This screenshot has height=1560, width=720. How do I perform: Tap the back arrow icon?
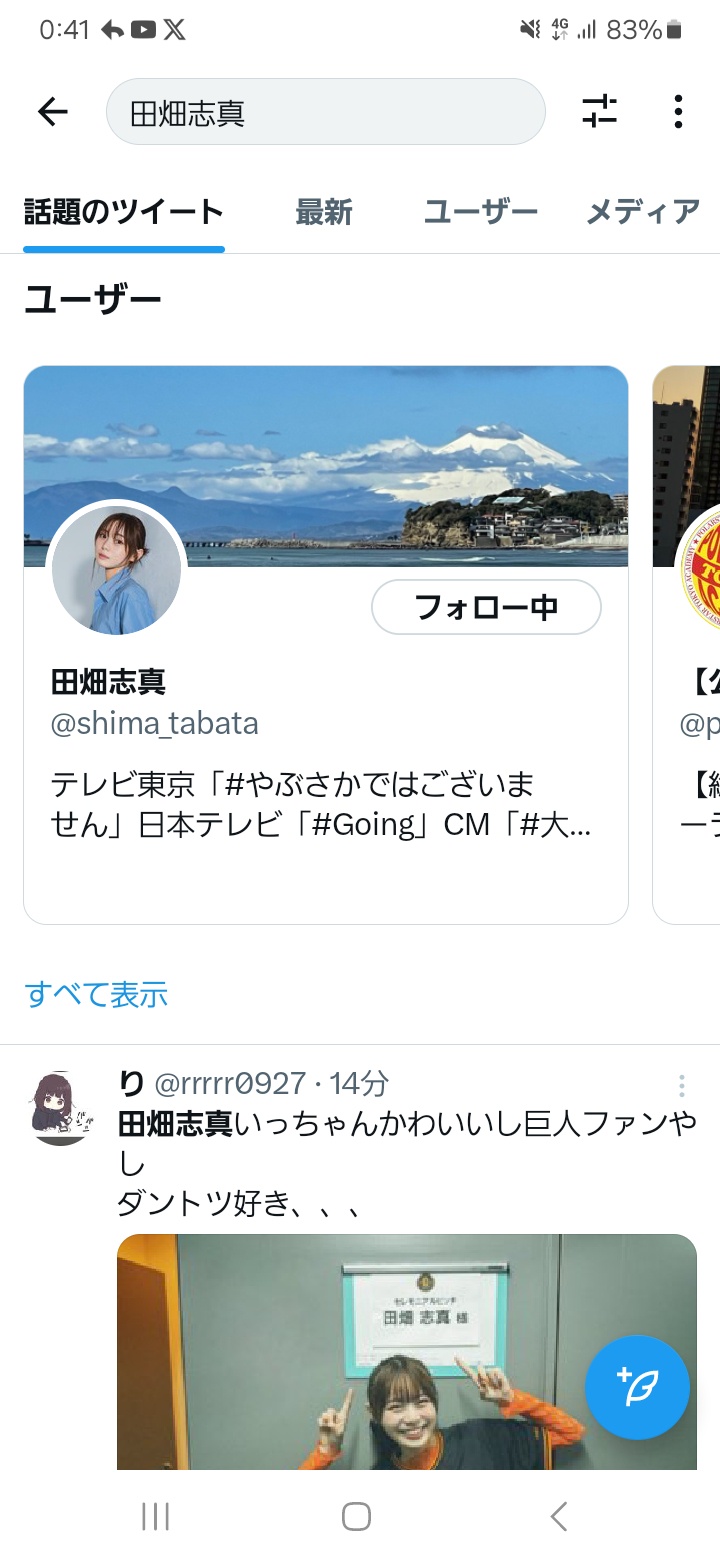click(x=52, y=112)
